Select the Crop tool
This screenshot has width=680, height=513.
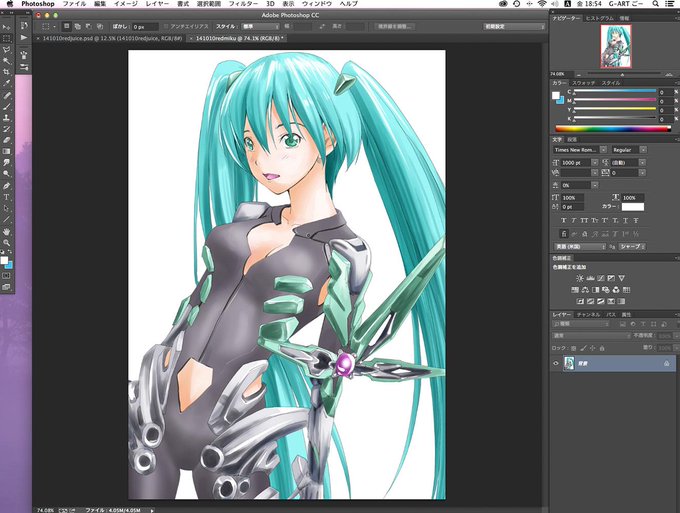pyautogui.click(x=7, y=72)
